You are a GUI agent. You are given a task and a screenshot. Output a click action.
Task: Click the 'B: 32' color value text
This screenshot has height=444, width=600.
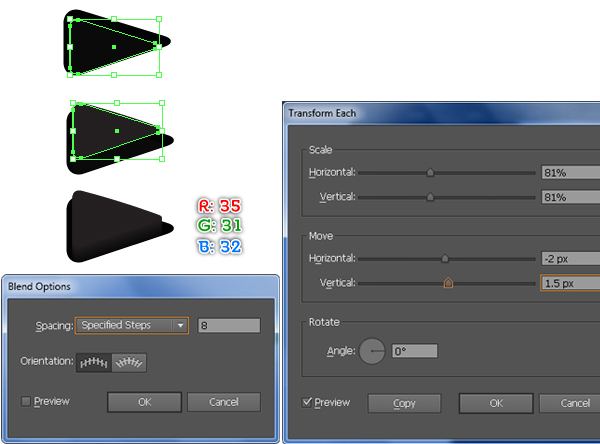(220, 246)
